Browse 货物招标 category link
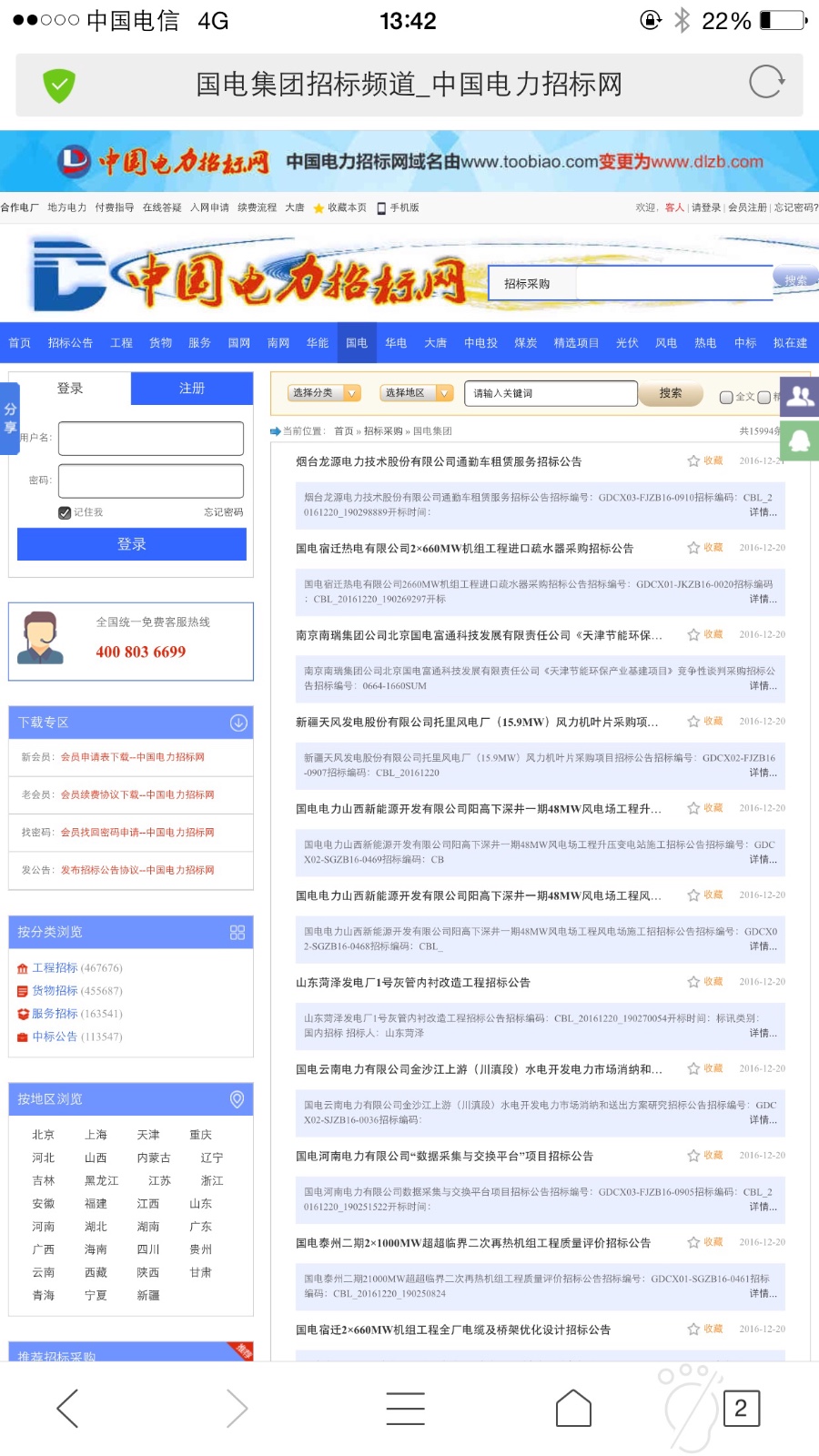 click(55, 991)
